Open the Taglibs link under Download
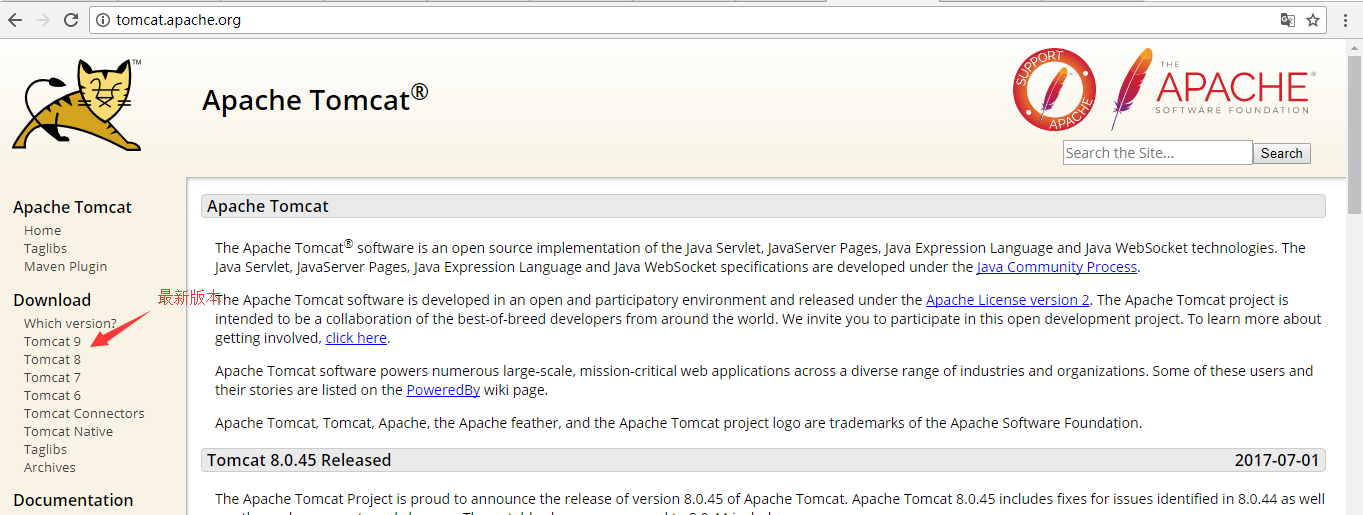The width and height of the screenshot is (1363, 515). coord(45,449)
